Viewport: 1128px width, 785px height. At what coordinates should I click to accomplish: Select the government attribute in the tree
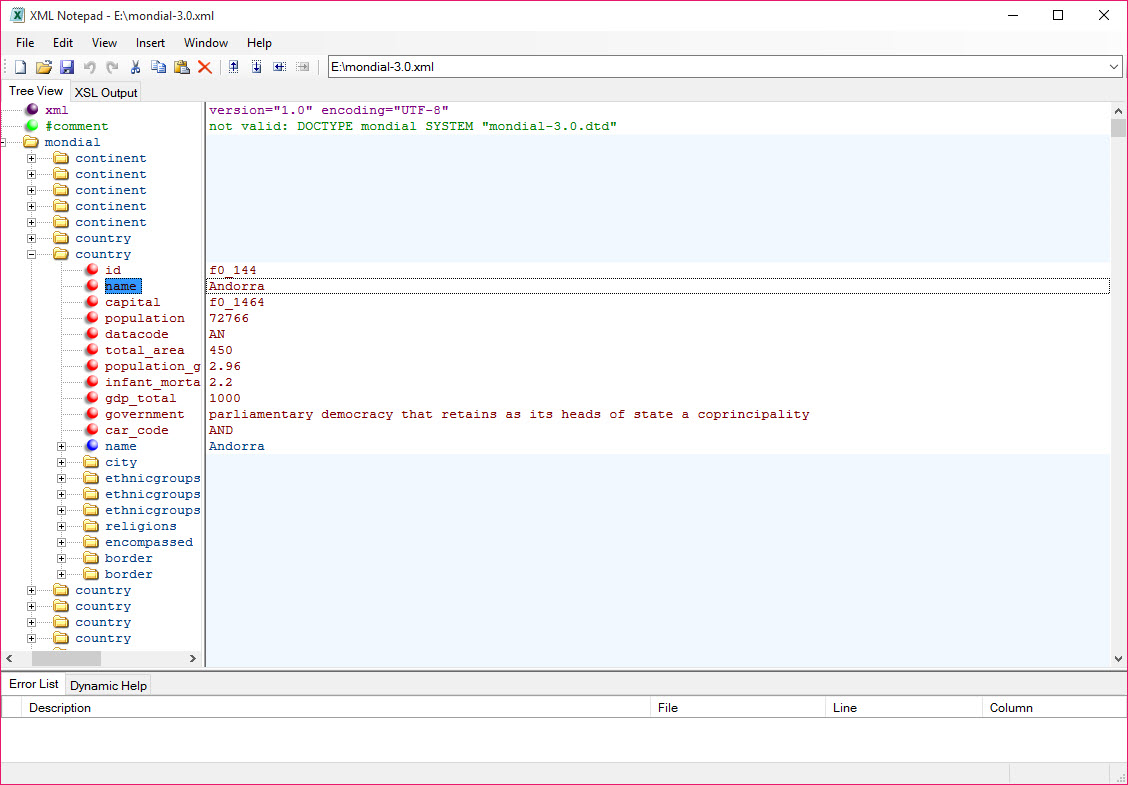[x=144, y=414]
